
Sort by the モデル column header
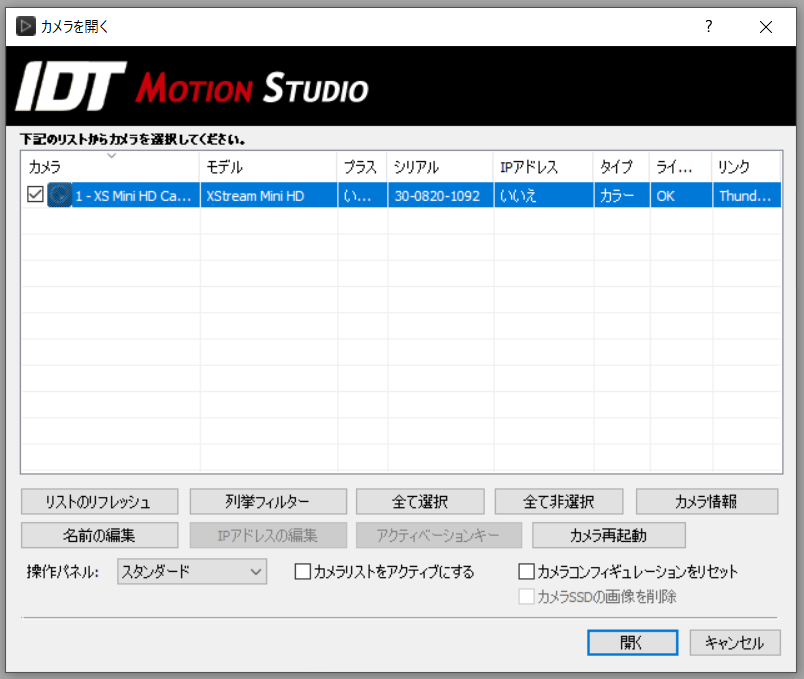pos(269,167)
